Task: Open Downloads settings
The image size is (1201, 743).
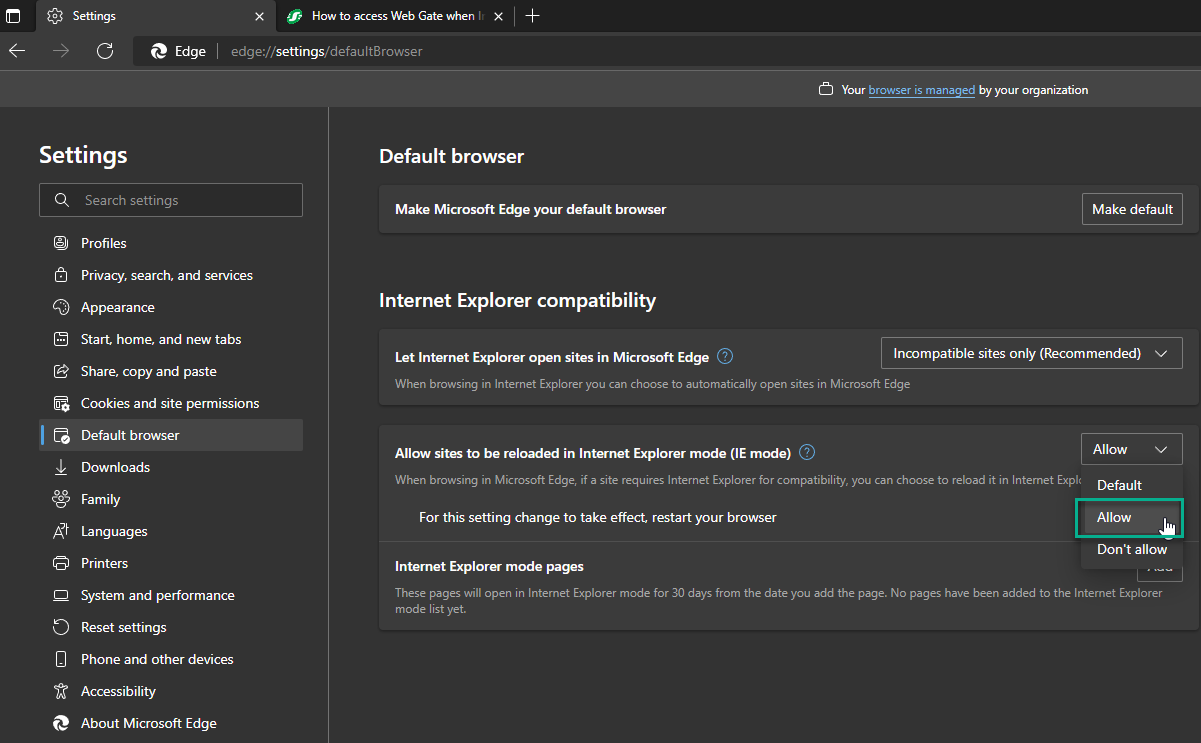Action: click(x=171, y=467)
